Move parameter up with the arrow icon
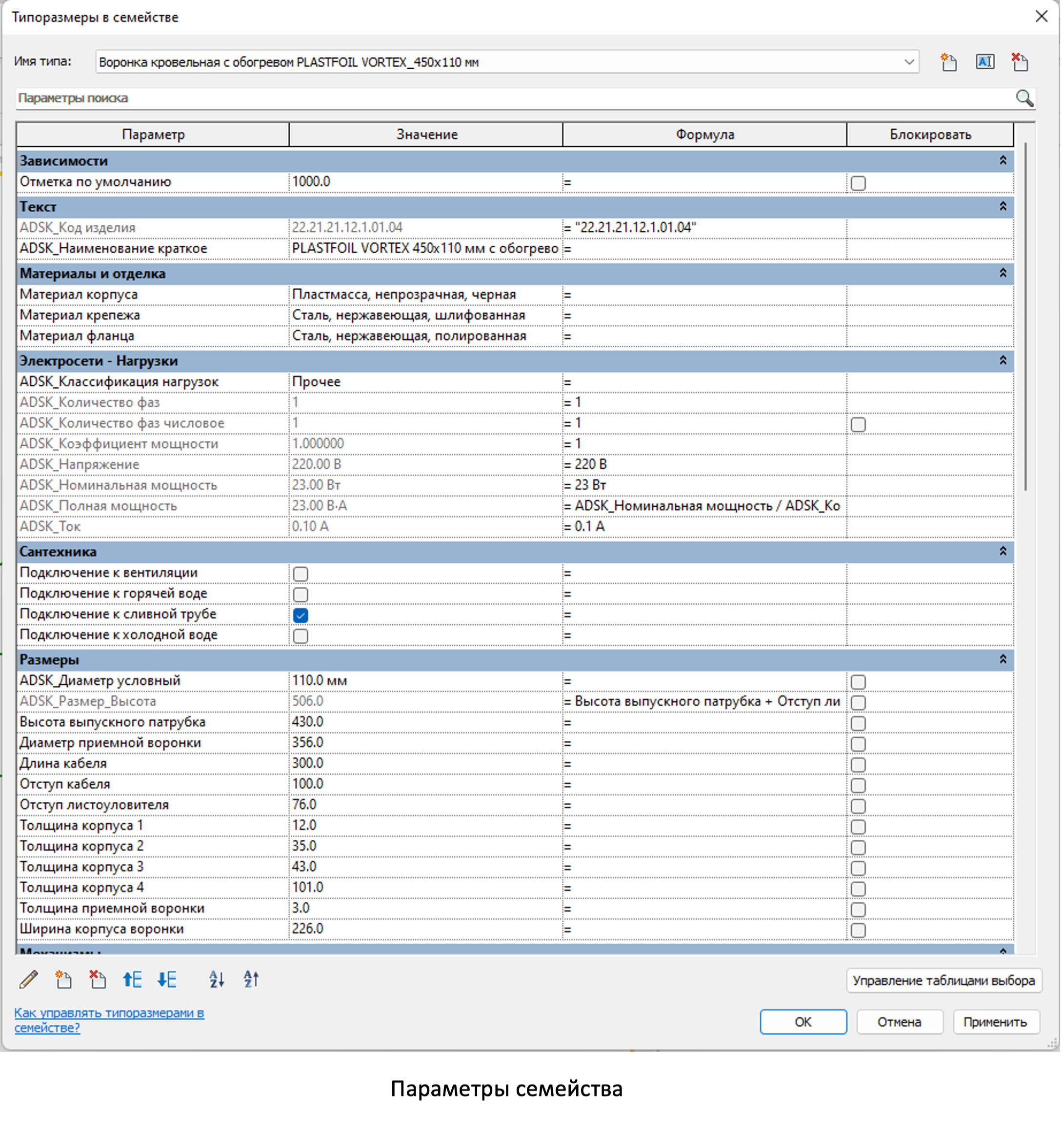This screenshot has height=1131, width=1064. [x=132, y=979]
